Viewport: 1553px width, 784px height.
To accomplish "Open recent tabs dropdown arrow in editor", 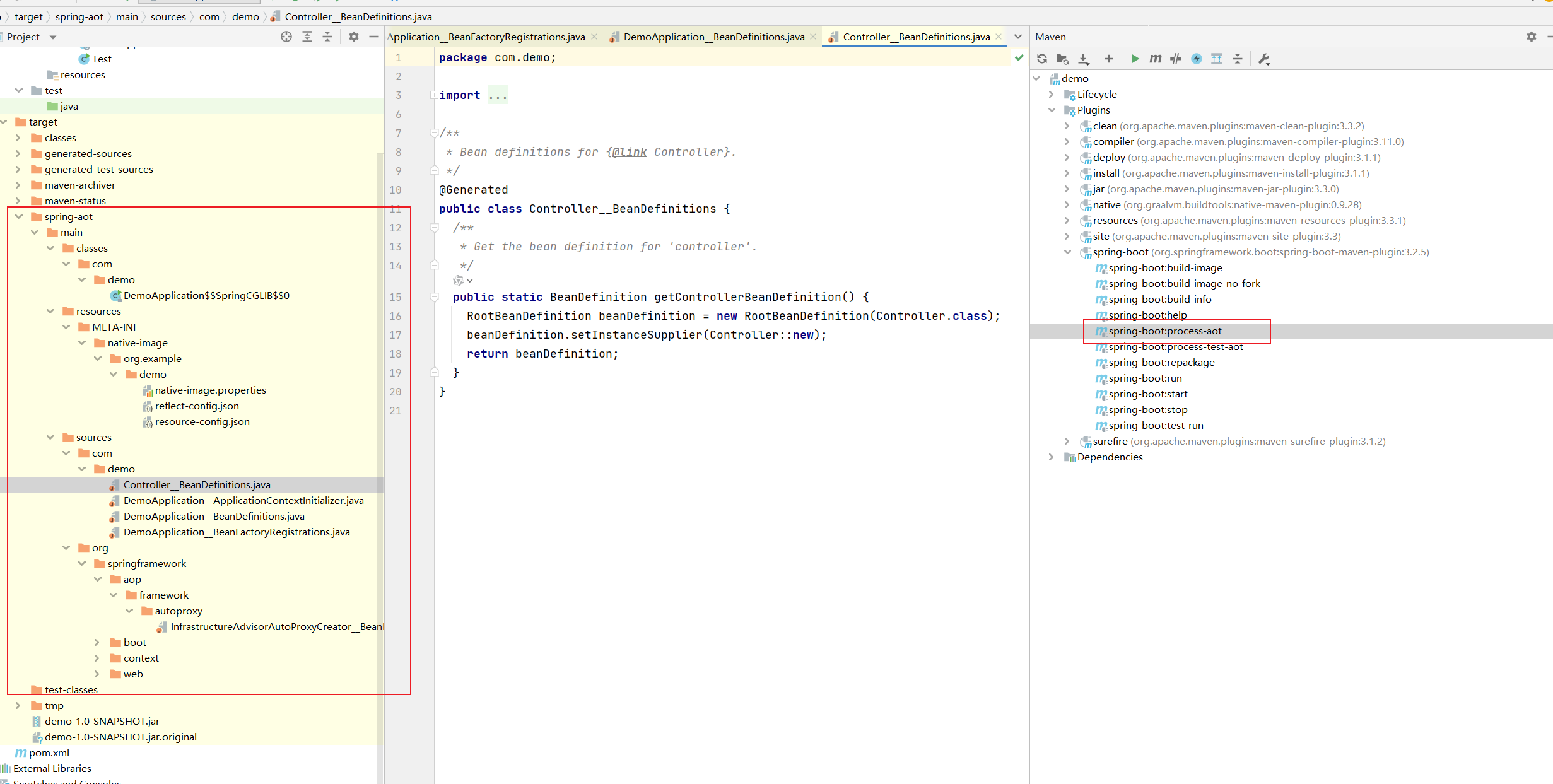I will point(1018,37).
